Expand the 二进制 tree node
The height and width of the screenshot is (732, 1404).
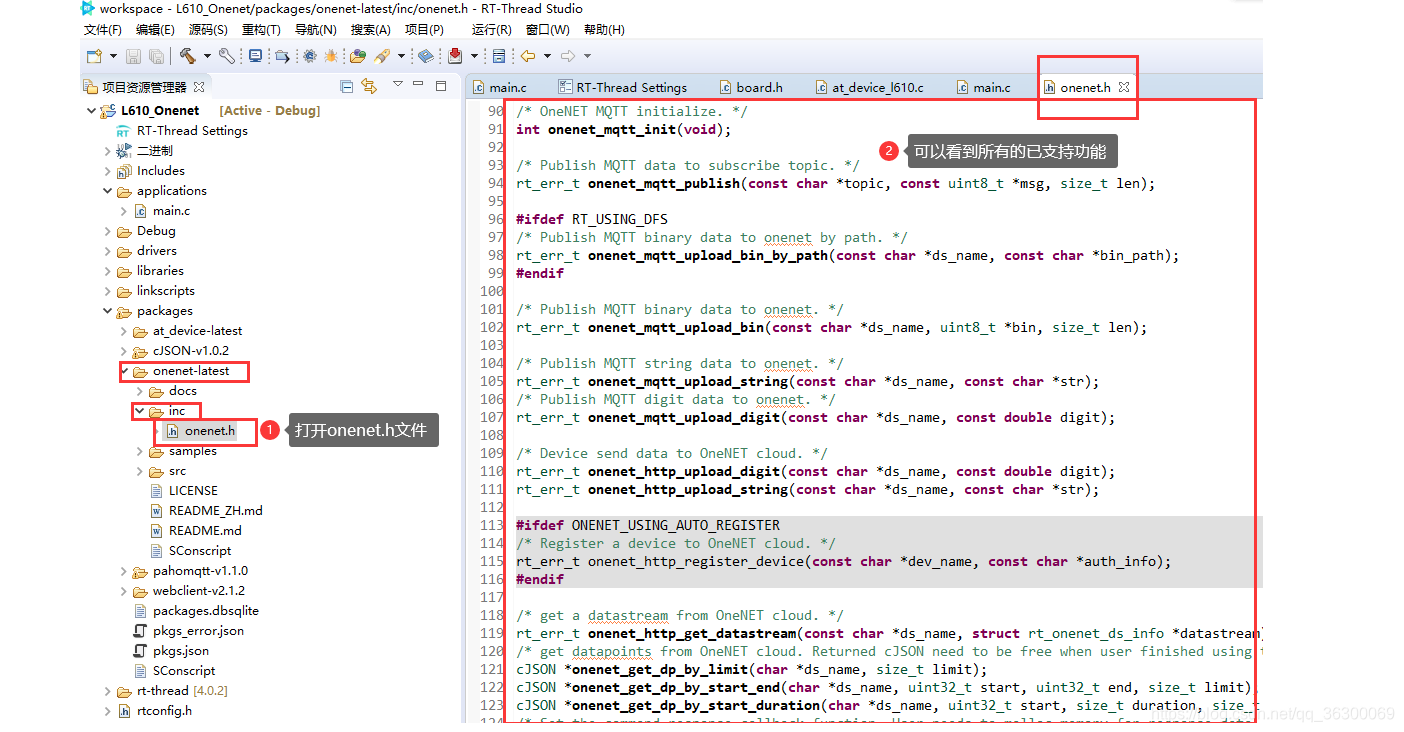tap(108, 151)
